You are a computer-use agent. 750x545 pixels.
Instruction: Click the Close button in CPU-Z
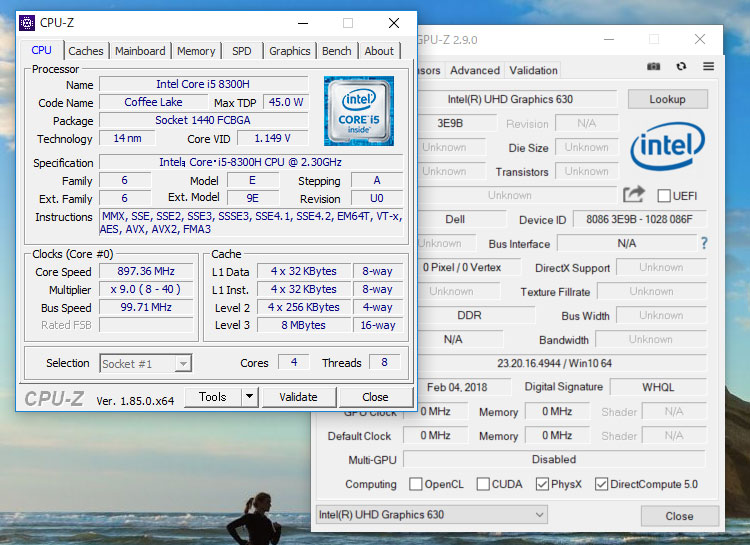[x=375, y=397]
